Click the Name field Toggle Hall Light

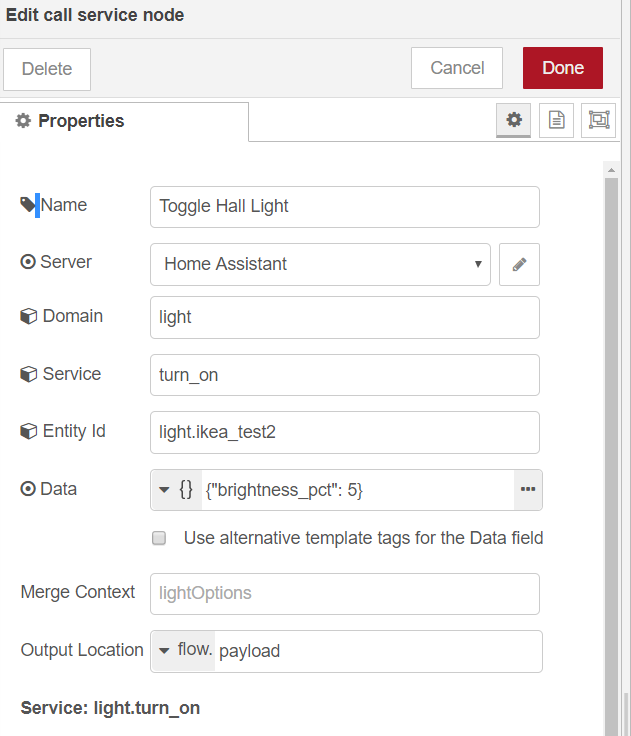[345, 207]
